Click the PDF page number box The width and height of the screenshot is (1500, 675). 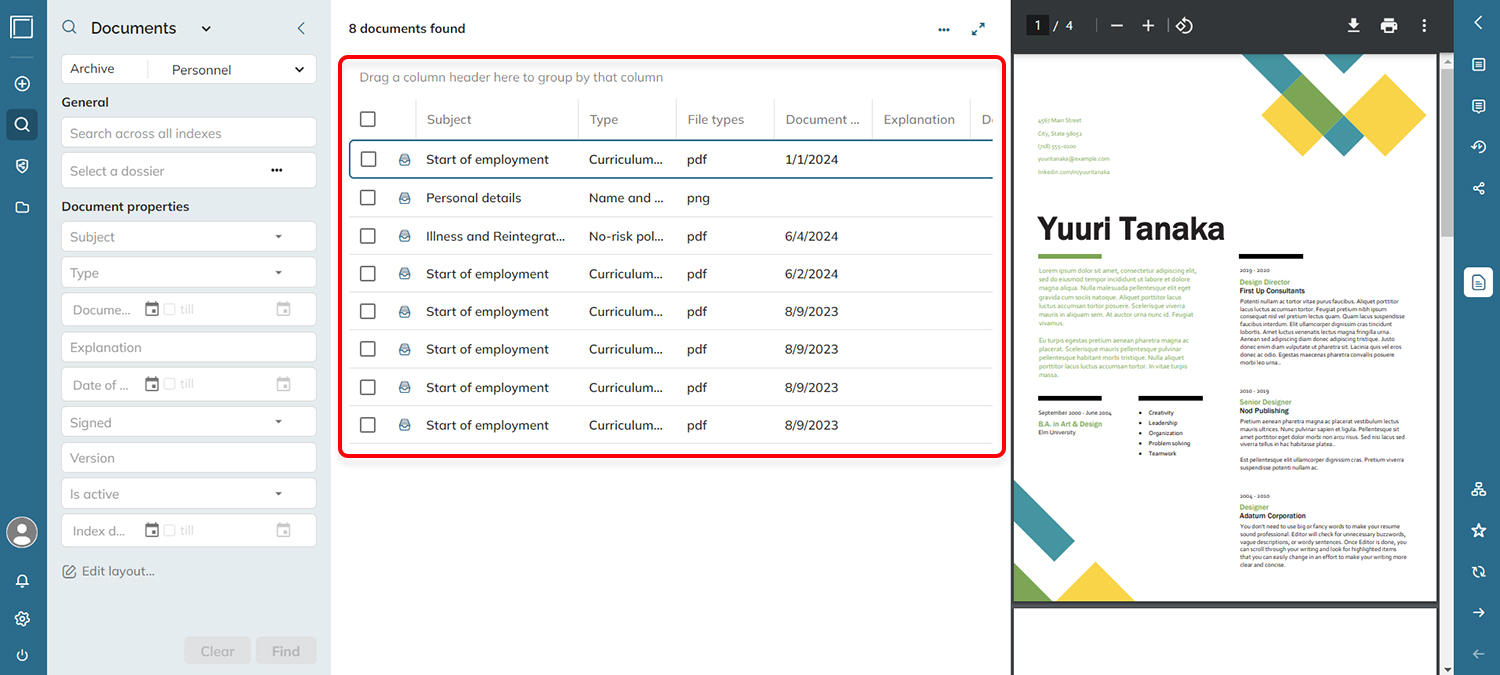(x=1038, y=25)
